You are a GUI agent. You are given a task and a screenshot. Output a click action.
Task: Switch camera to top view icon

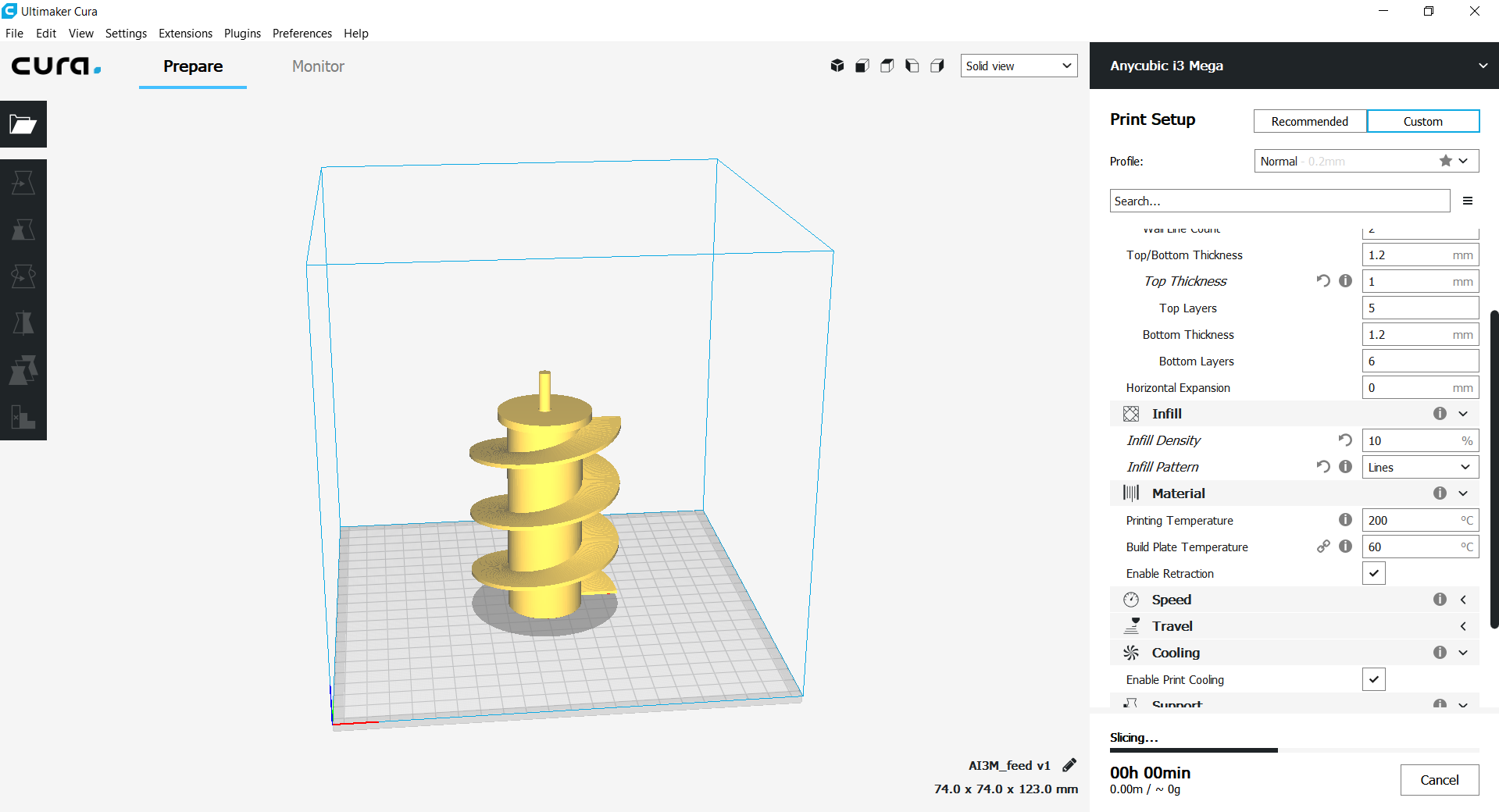pyautogui.click(x=887, y=66)
